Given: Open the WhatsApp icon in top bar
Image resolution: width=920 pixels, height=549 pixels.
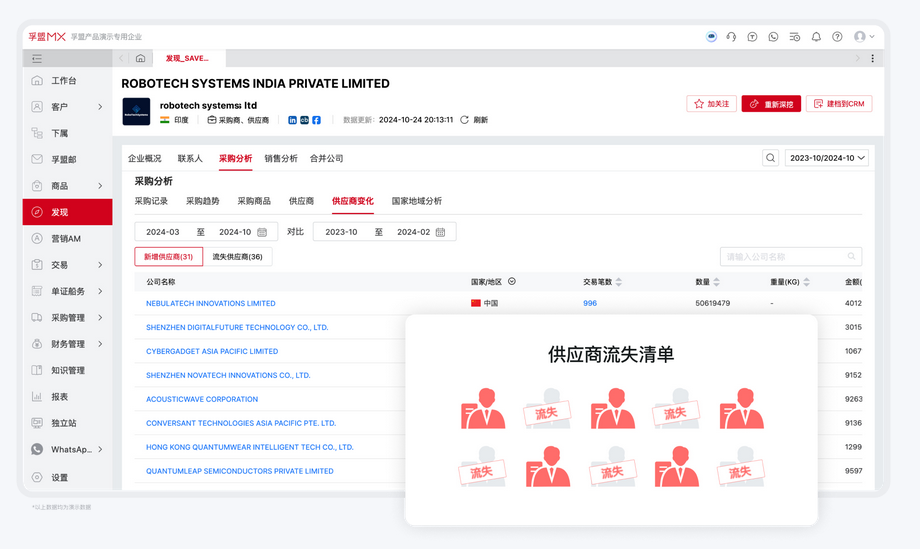Looking at the screenshot, I should point(773,37).
